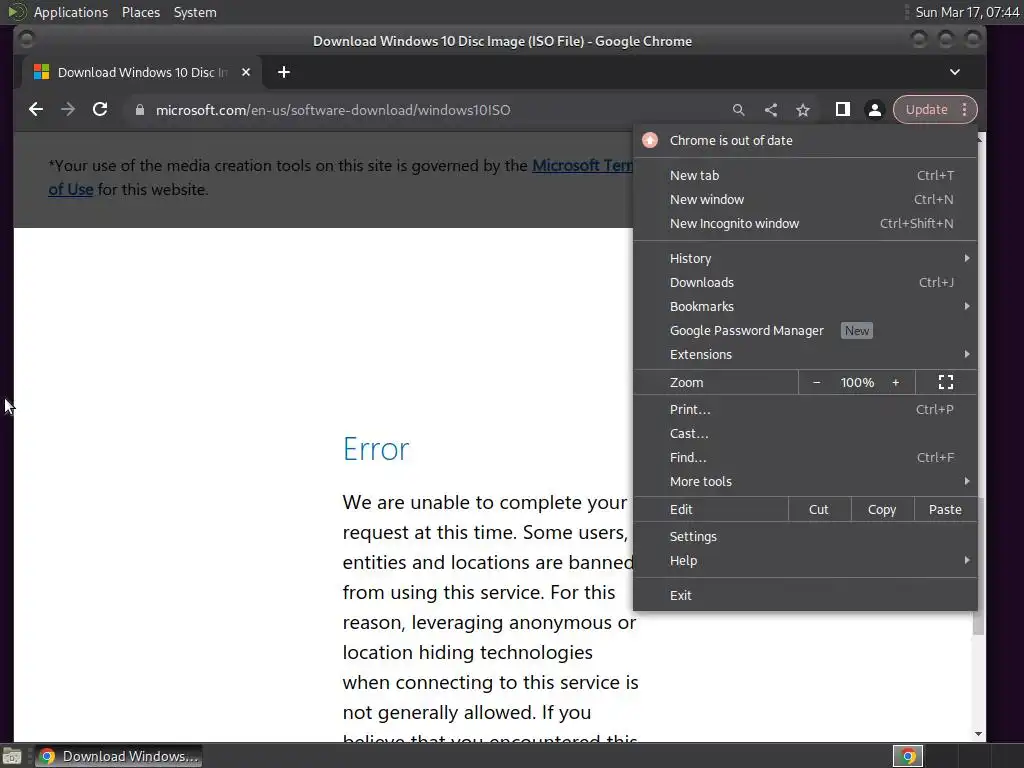Screen dimensions: 1024x768
Task: Click the Copy button in Edit row
Action: click(882, 509)
